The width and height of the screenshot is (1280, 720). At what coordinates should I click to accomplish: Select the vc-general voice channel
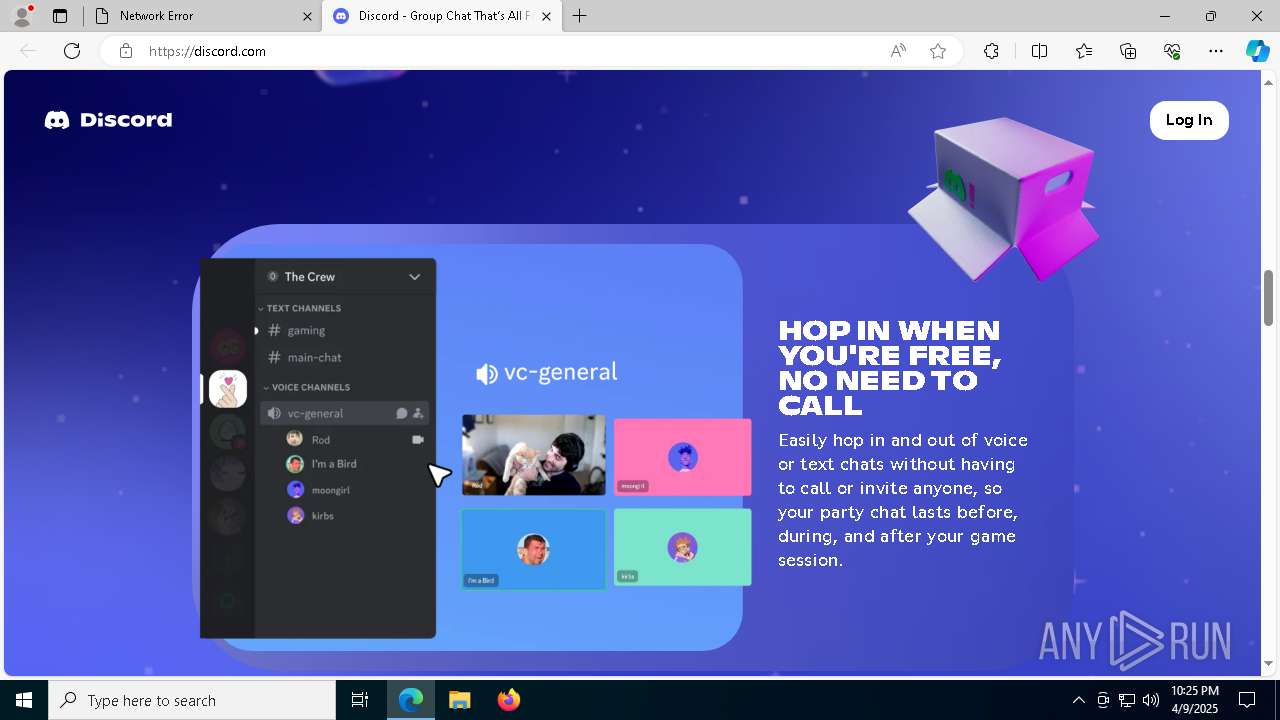(x=345, y=413)
